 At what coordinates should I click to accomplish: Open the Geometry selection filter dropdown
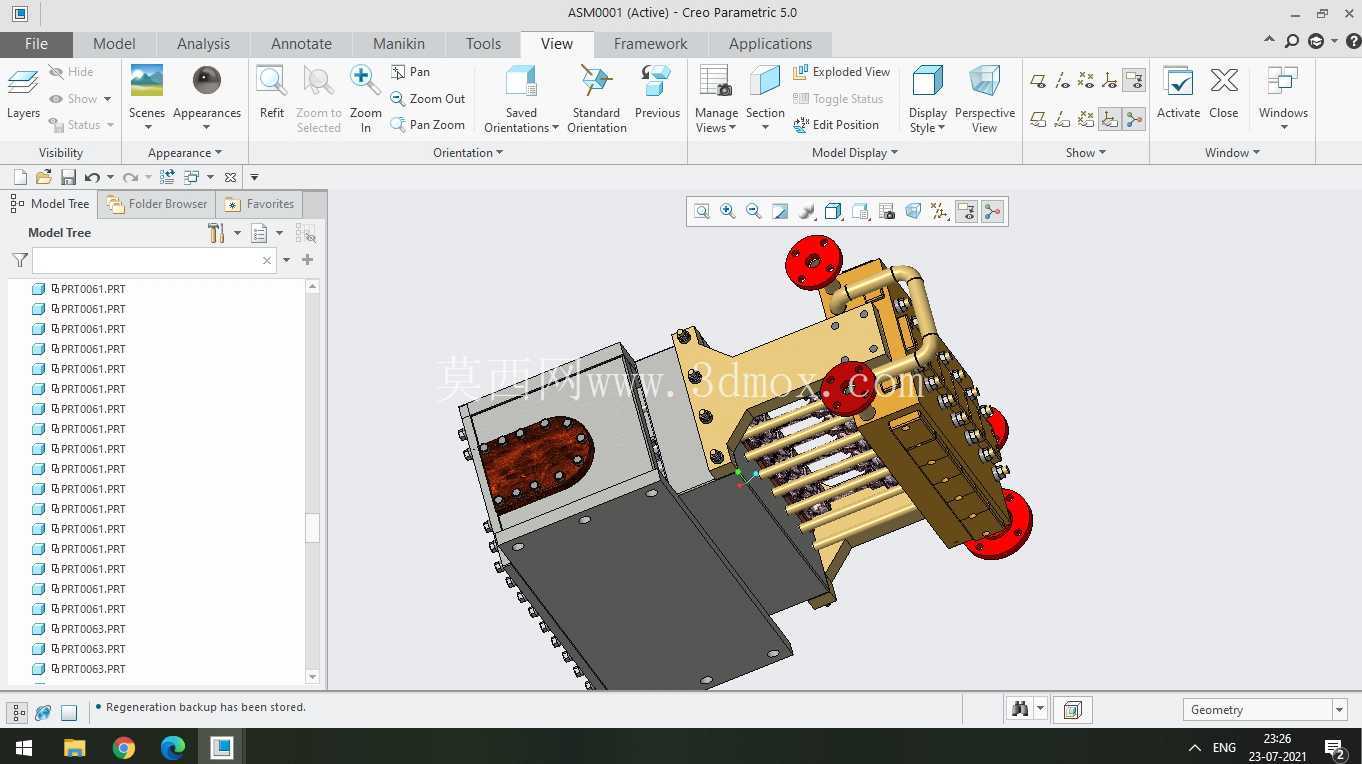(1265, 709)
